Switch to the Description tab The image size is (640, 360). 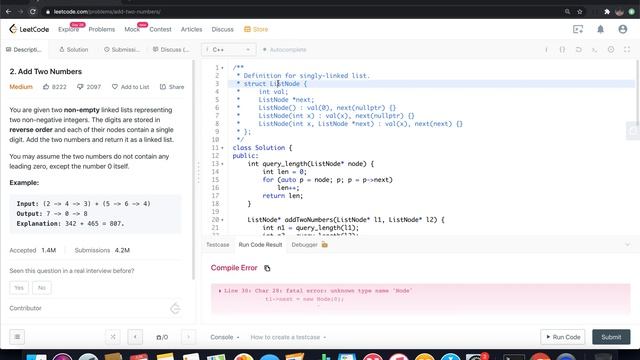[24, 49]
